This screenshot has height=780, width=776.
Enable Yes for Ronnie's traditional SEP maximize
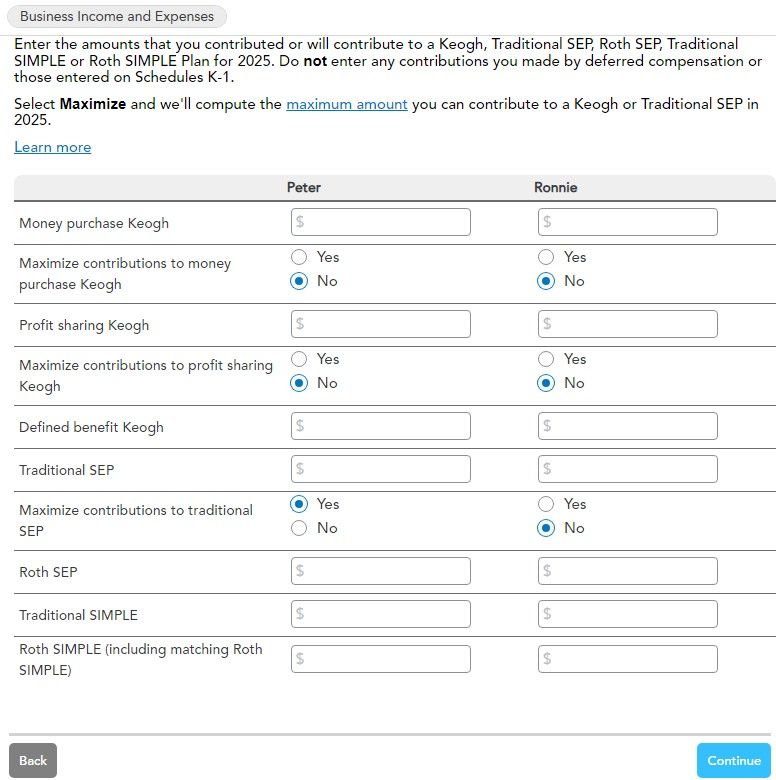click(x=546, y=504)
